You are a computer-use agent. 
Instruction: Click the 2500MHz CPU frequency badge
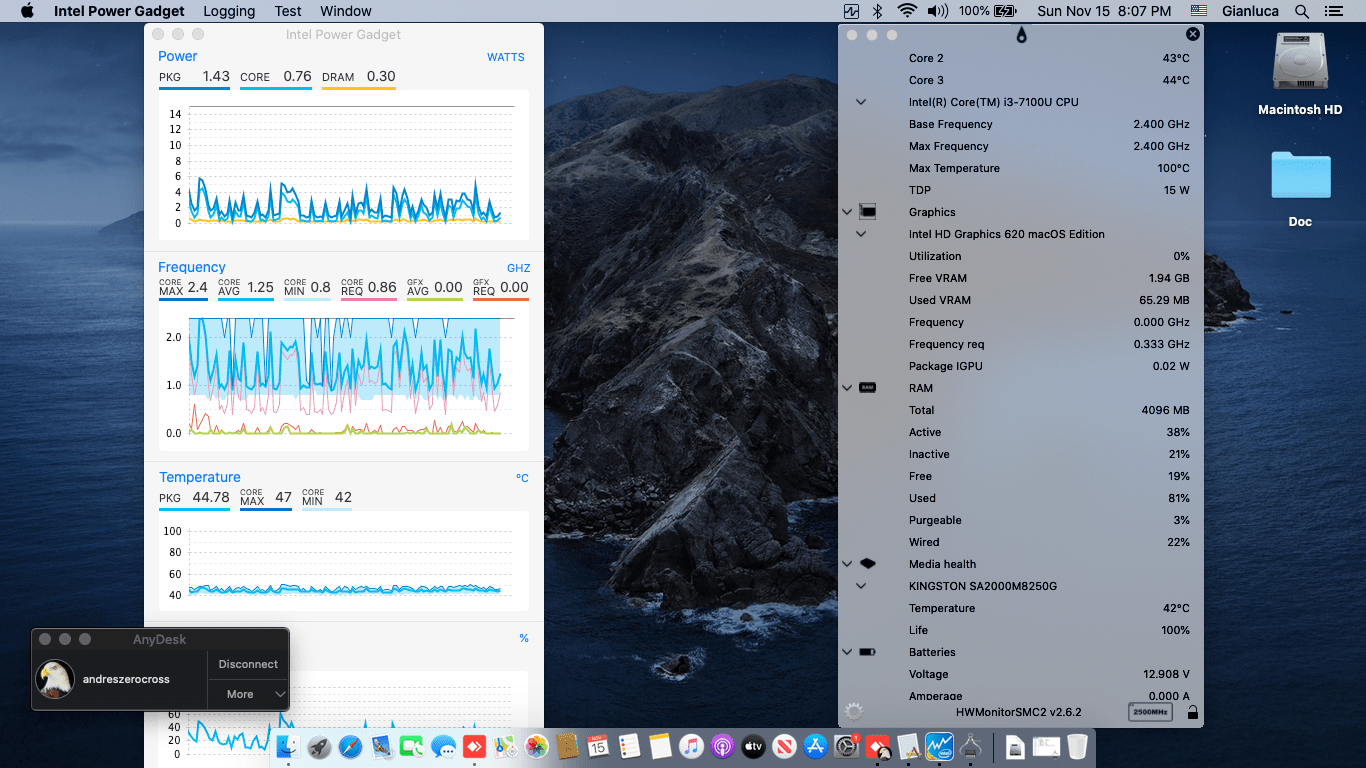click(1150, 712)
